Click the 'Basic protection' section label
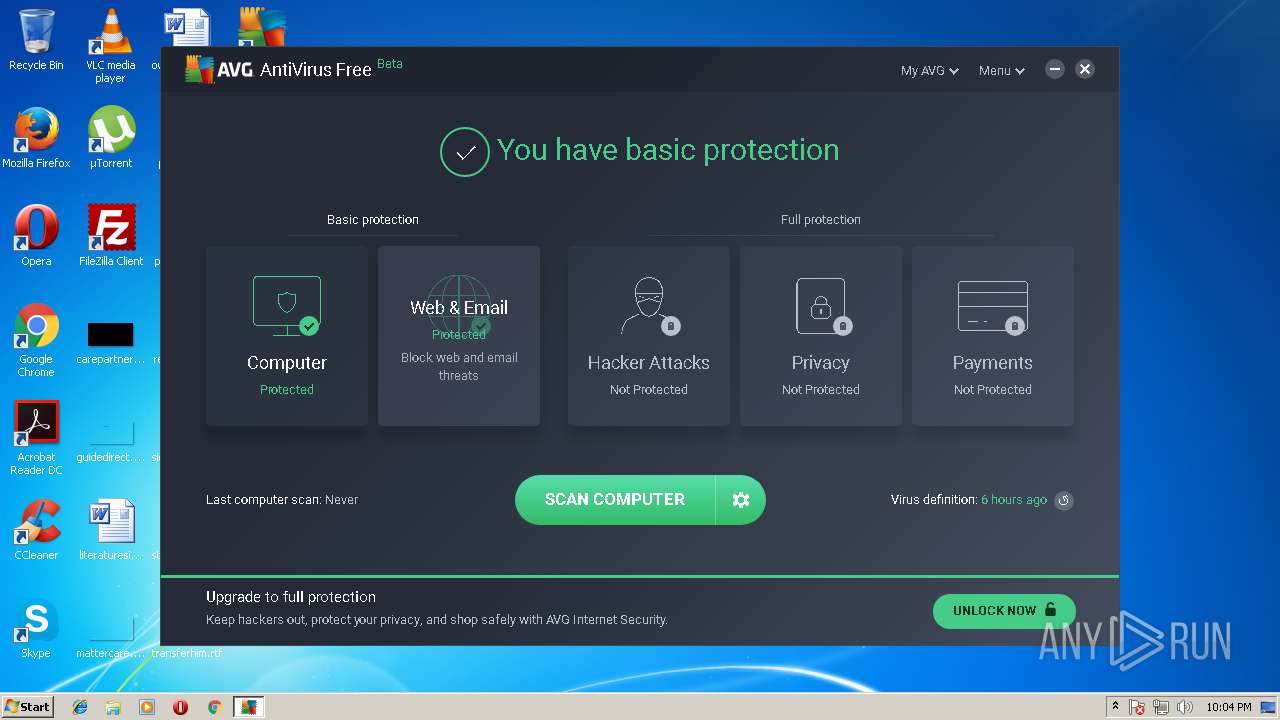1280x720 pixels. coord(373,220)
